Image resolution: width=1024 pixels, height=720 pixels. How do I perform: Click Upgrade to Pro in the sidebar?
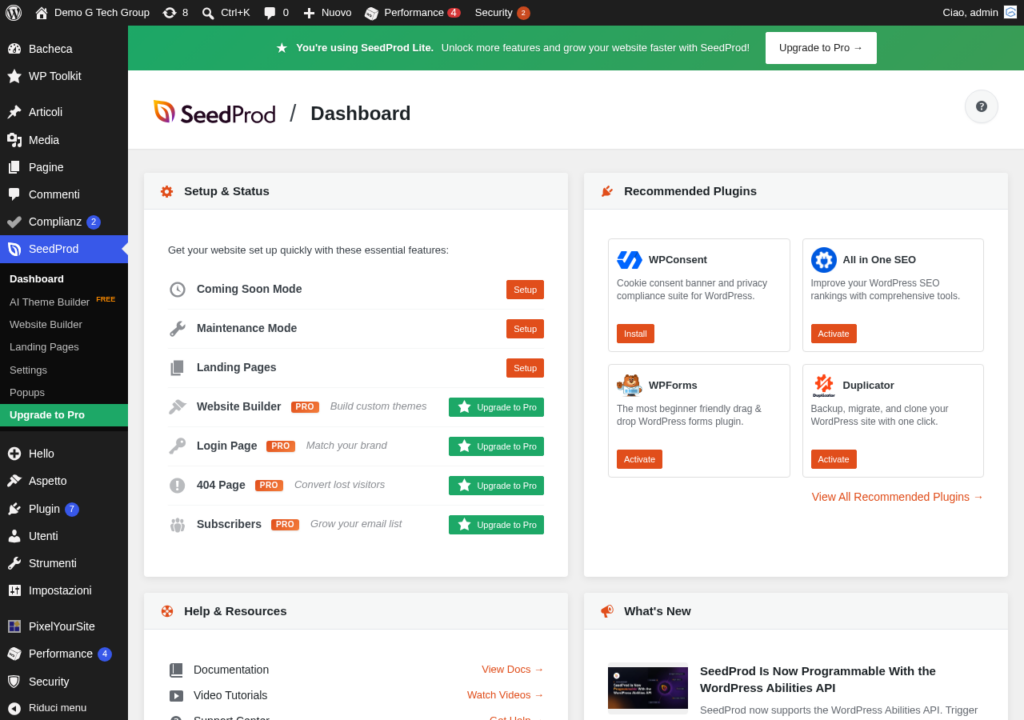click(x=64, y=415)
